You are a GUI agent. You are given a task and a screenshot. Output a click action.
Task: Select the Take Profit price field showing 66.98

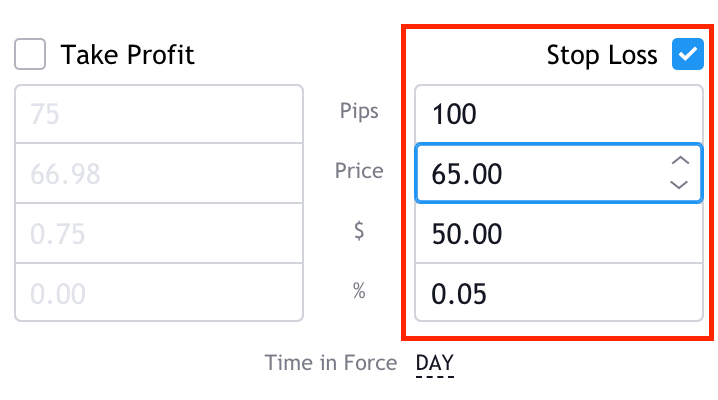point(159,174)
